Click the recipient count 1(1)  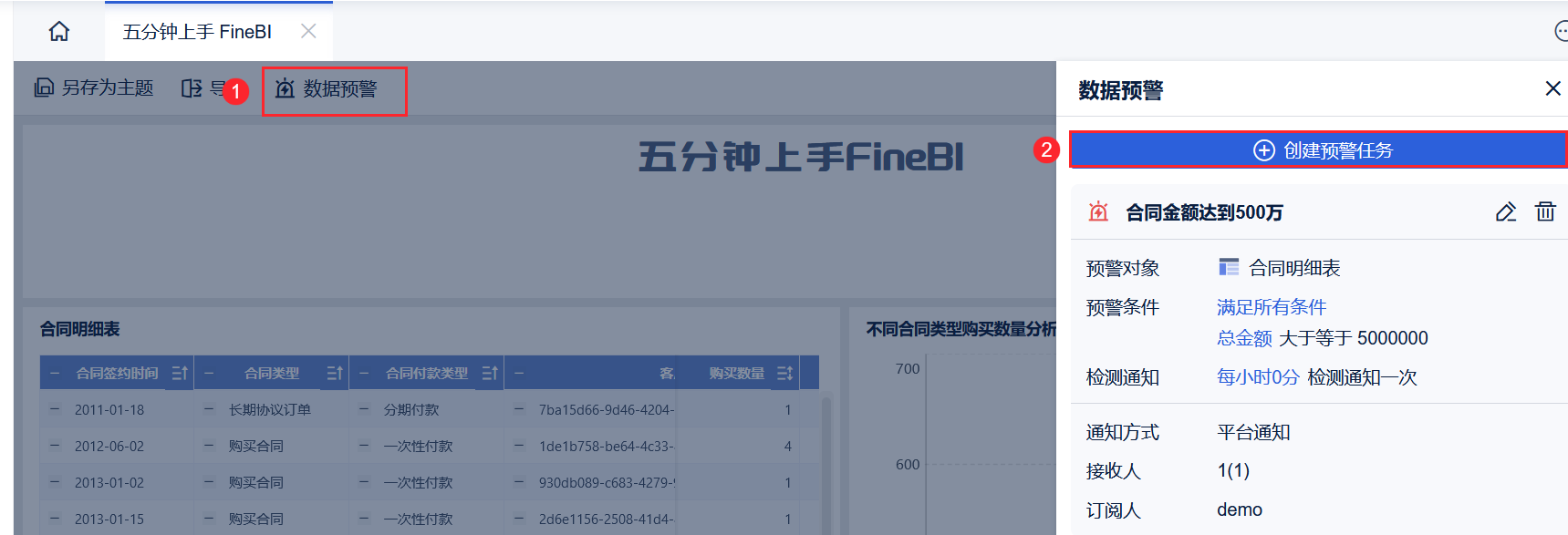pyautogui.click(x=1233, y=470)
